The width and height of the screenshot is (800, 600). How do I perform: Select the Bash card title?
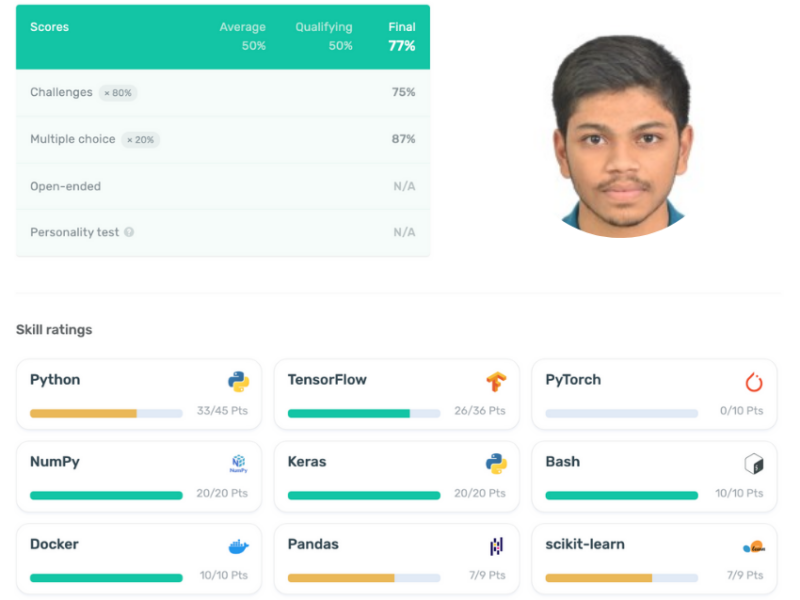pyautogui.click(x=563, y=462)
